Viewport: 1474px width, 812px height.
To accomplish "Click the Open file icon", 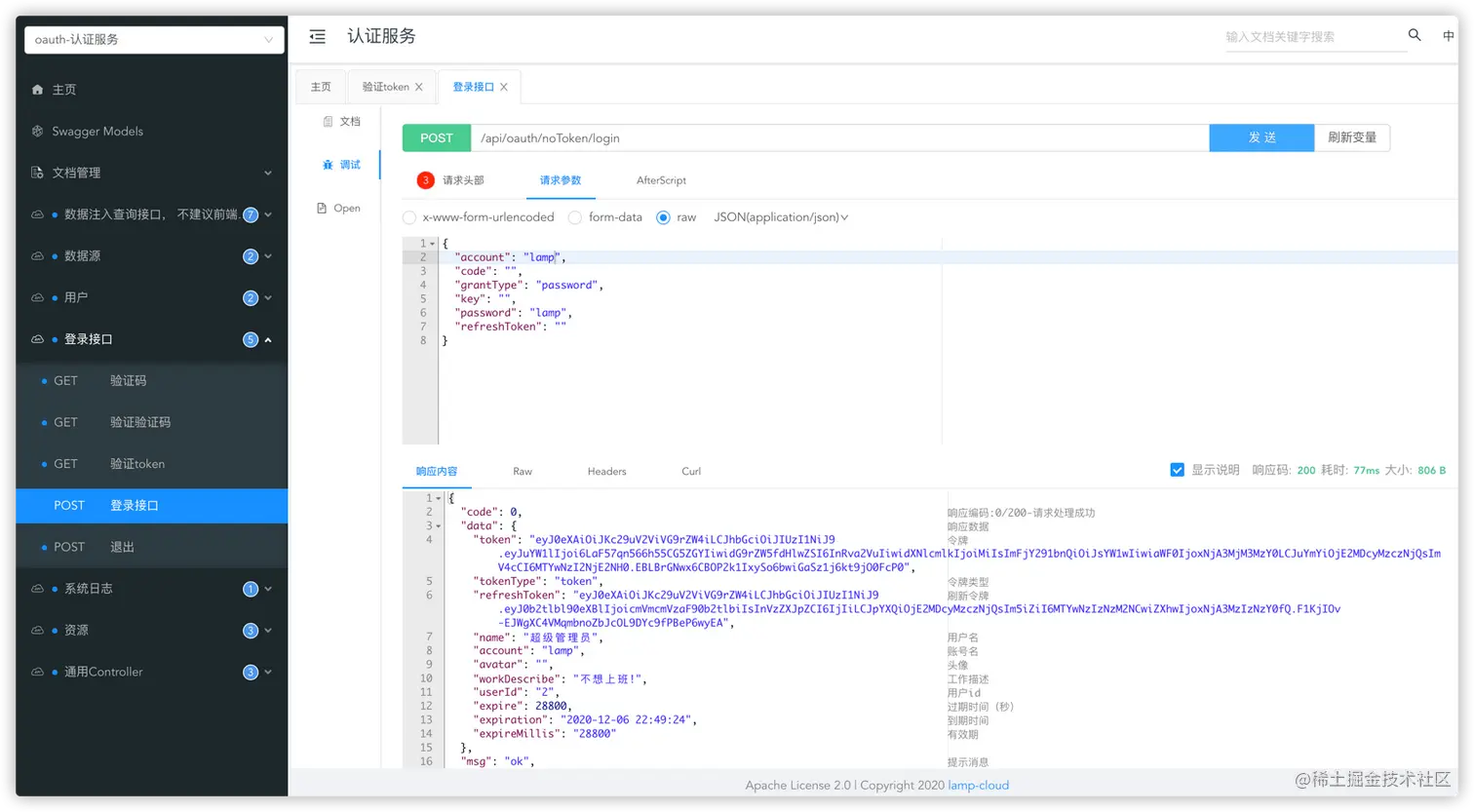I will [x=322, y=208].
